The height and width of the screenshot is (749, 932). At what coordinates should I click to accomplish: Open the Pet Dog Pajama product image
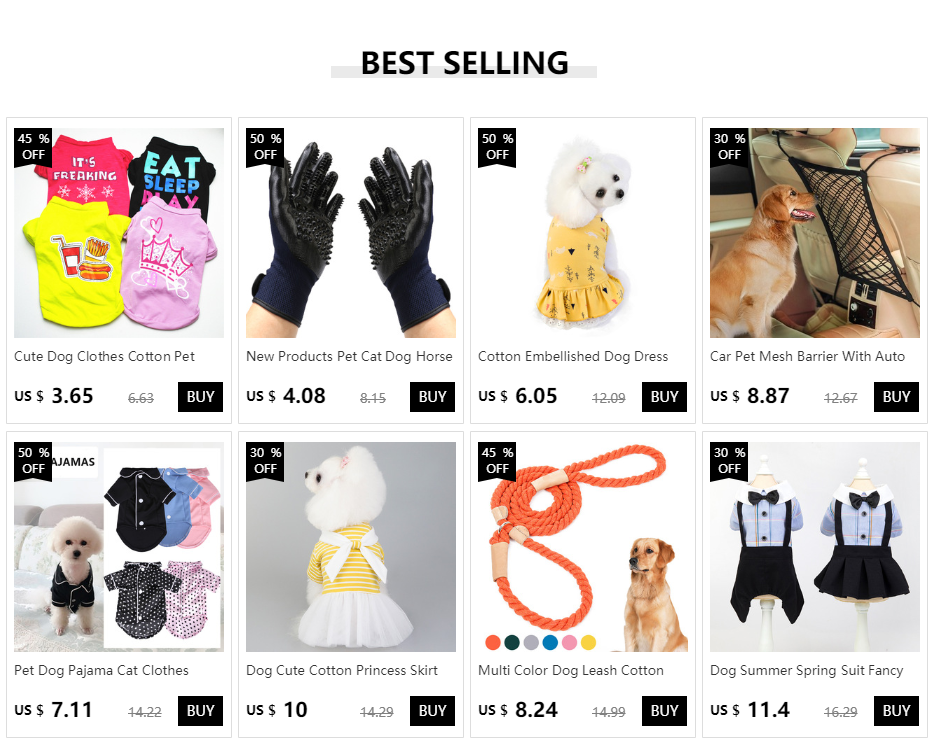[119, 547]
